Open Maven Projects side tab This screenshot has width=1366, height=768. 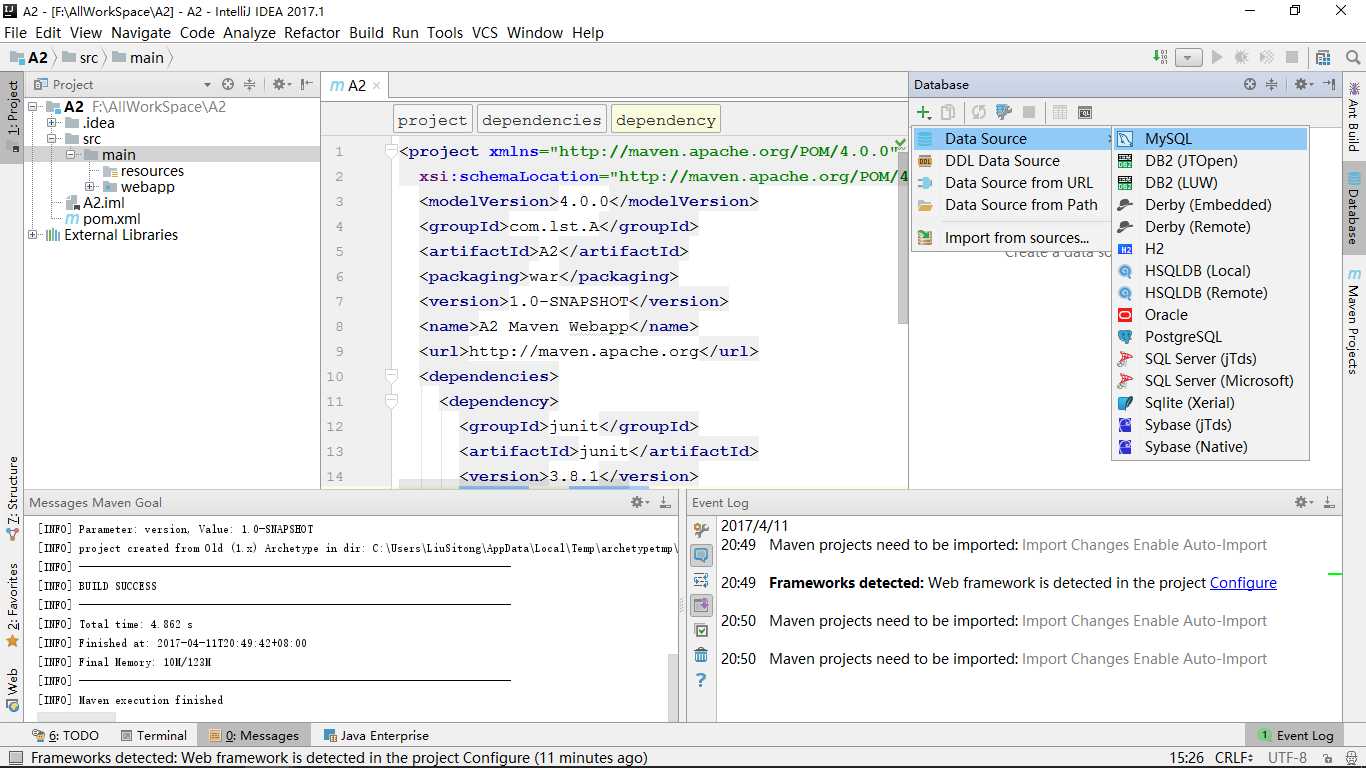pos(1354,320)
